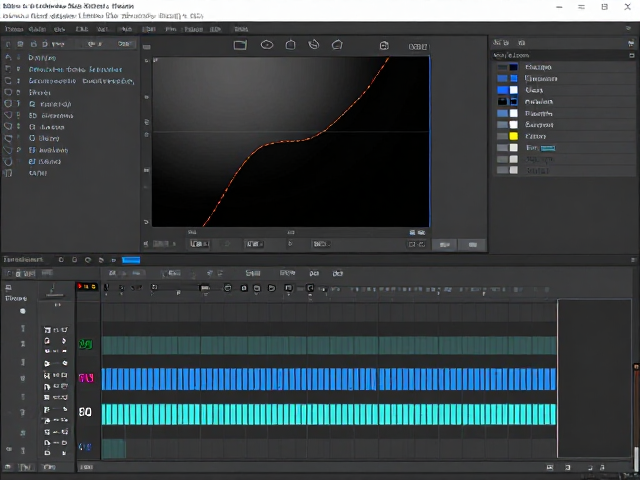Click the rectangle frame icon above curve viewer
This screenshot has width=640, height=480.
tap(240, 45)
